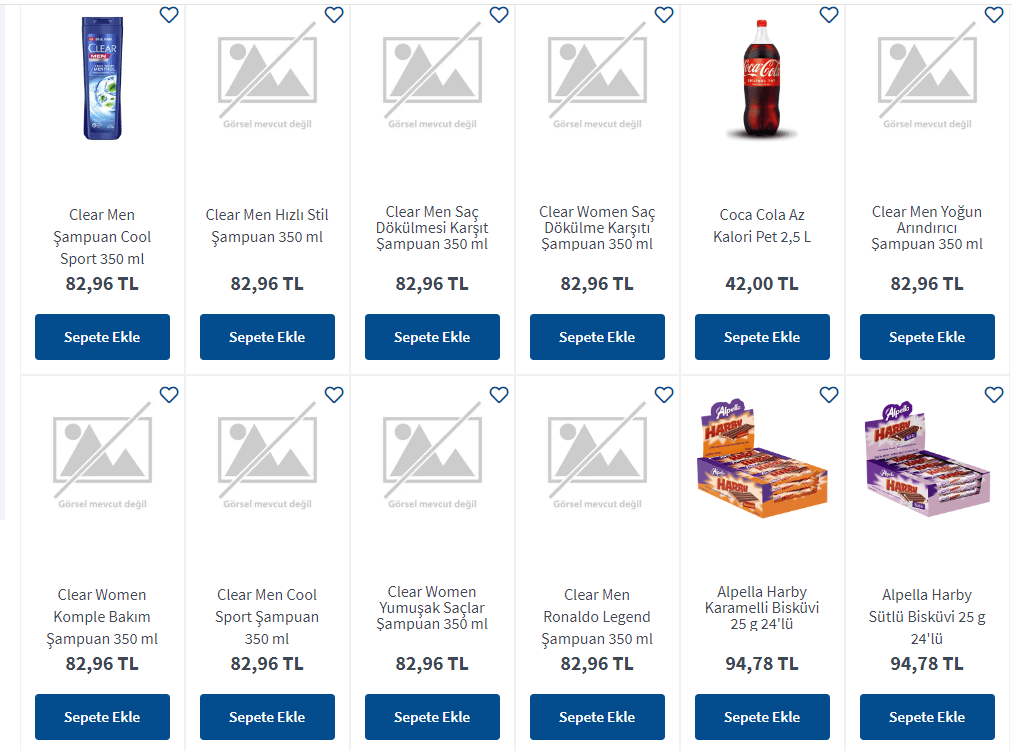Heart the Clear Women Komple Bakım shampoo

pyautogui.click(x=169, y=395)
